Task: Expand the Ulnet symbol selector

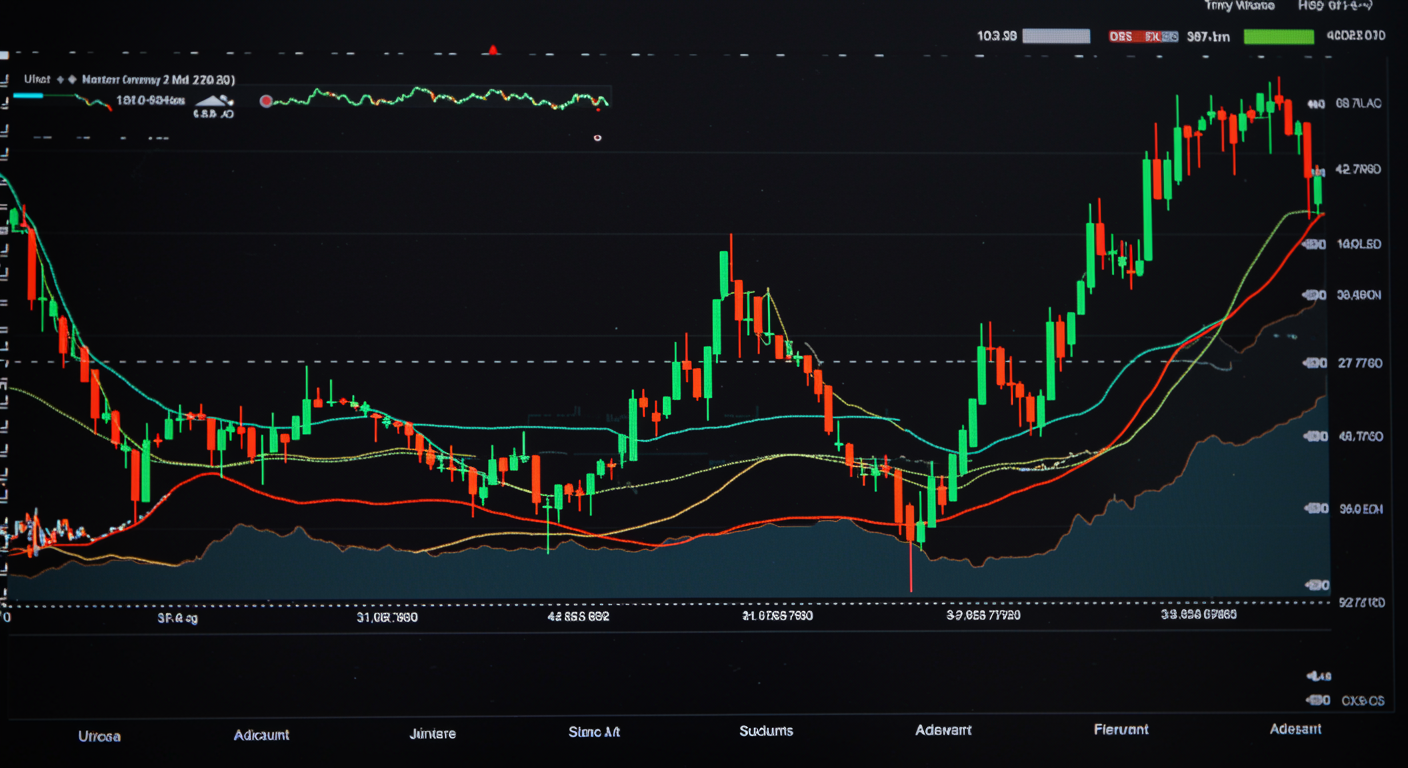Action: [x=36, y=78]
